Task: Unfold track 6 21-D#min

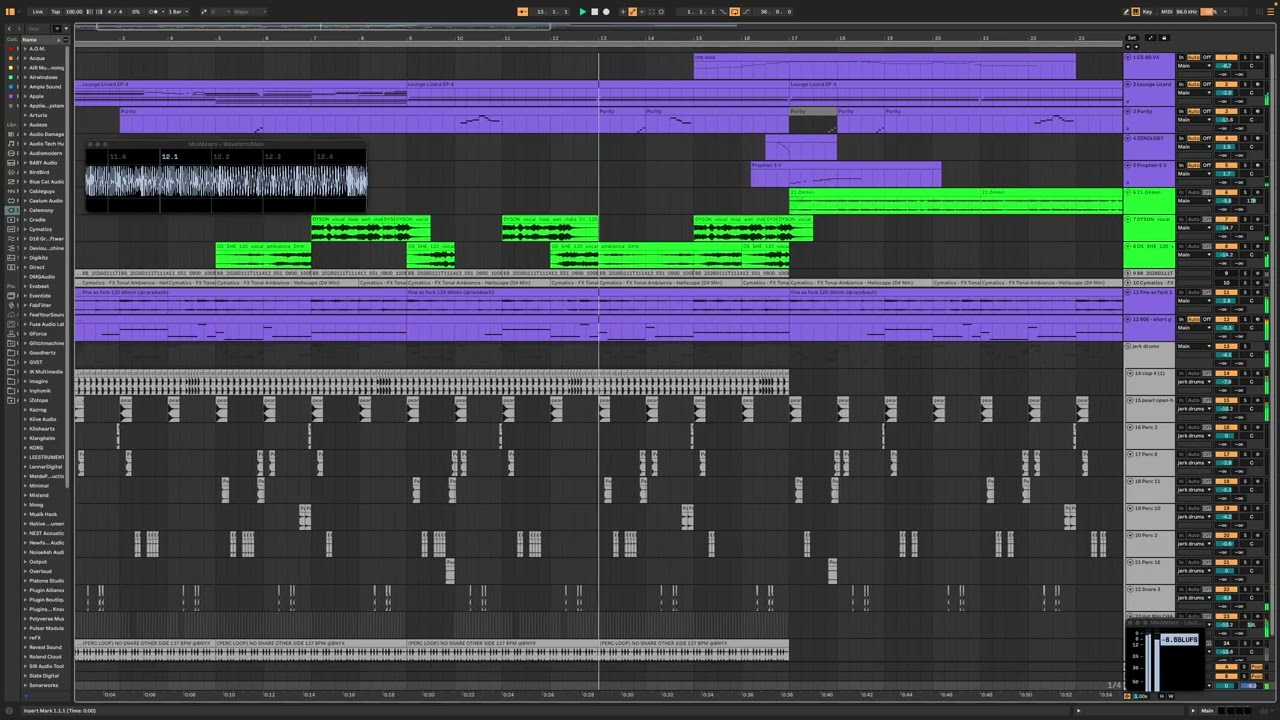Action: [x=1128, y=192]
